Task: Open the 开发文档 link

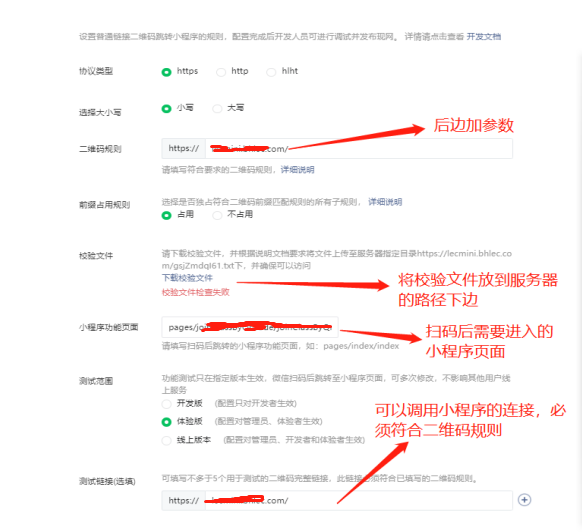Action: (x=484, y=36)
